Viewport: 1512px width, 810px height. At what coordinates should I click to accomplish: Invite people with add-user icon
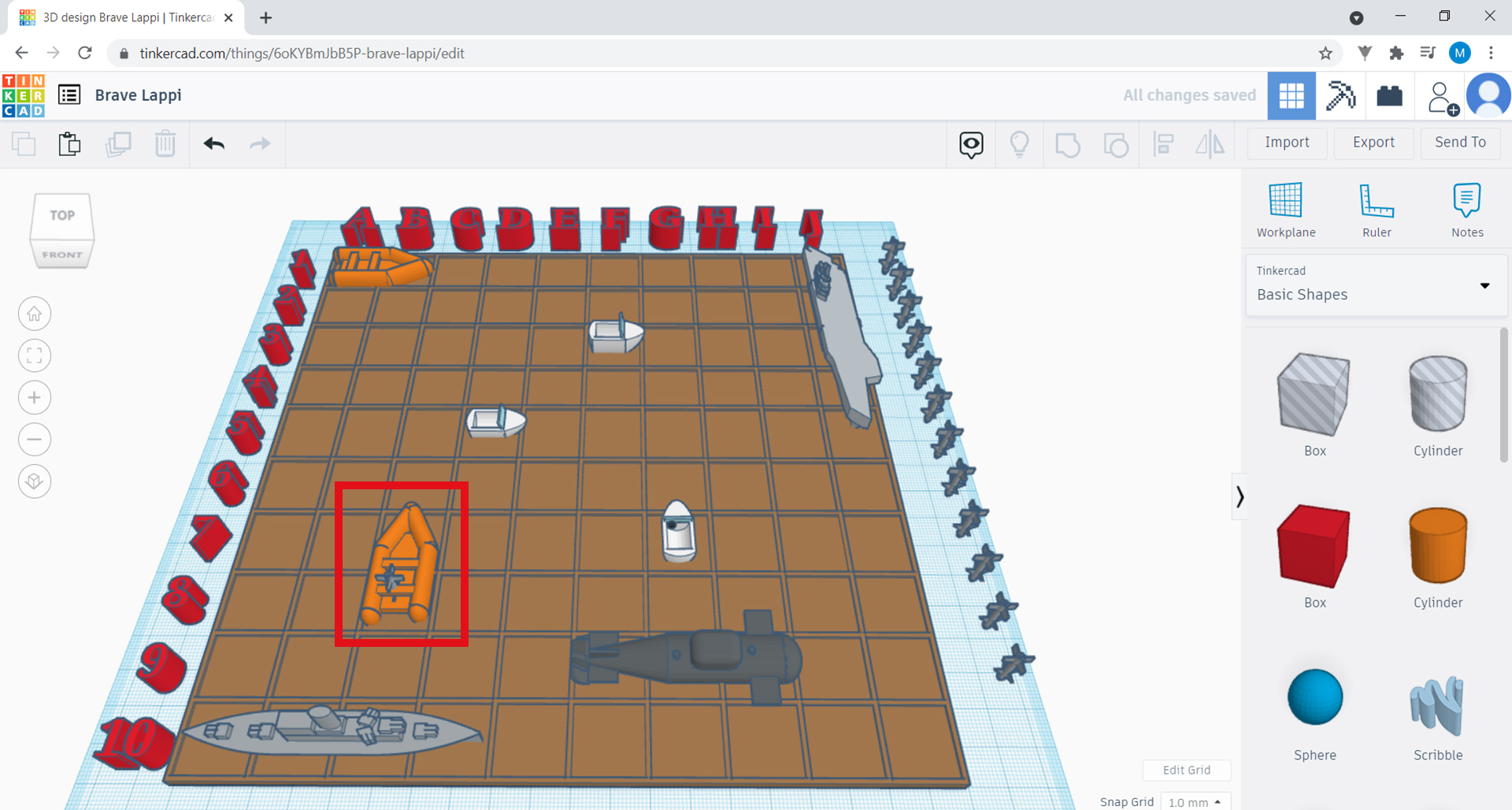tap(1443, 98)
